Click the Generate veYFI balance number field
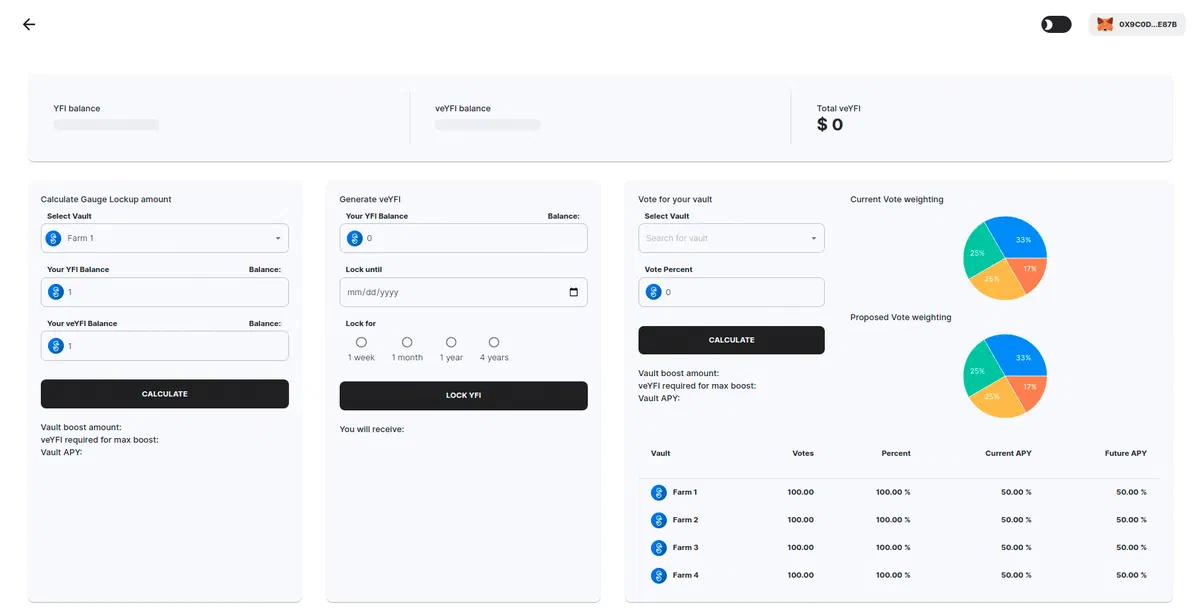Screen dimensions: 1200x608 (x=464, y=238)
